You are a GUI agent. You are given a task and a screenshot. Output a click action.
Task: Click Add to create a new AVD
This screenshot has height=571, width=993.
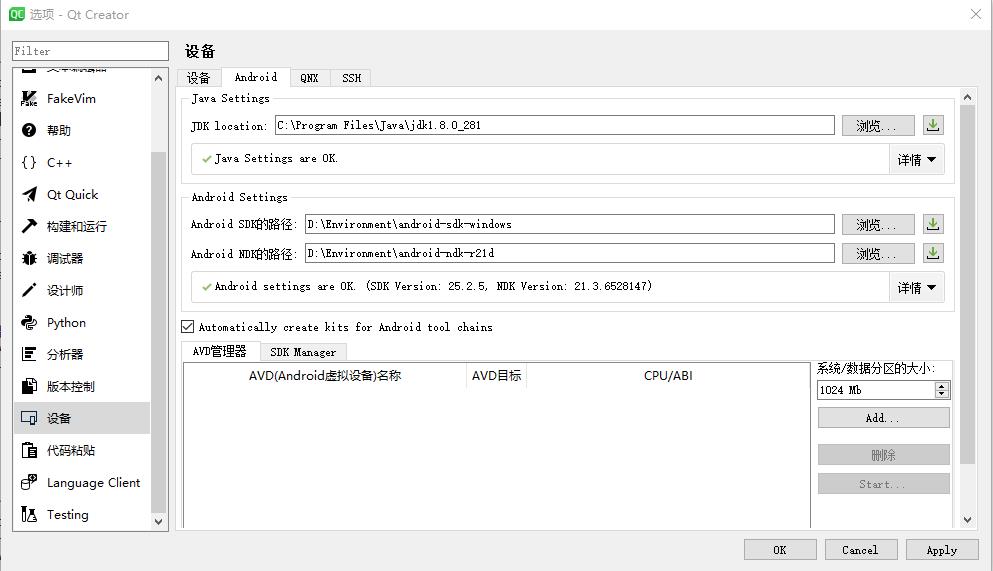tap(883, 418)
